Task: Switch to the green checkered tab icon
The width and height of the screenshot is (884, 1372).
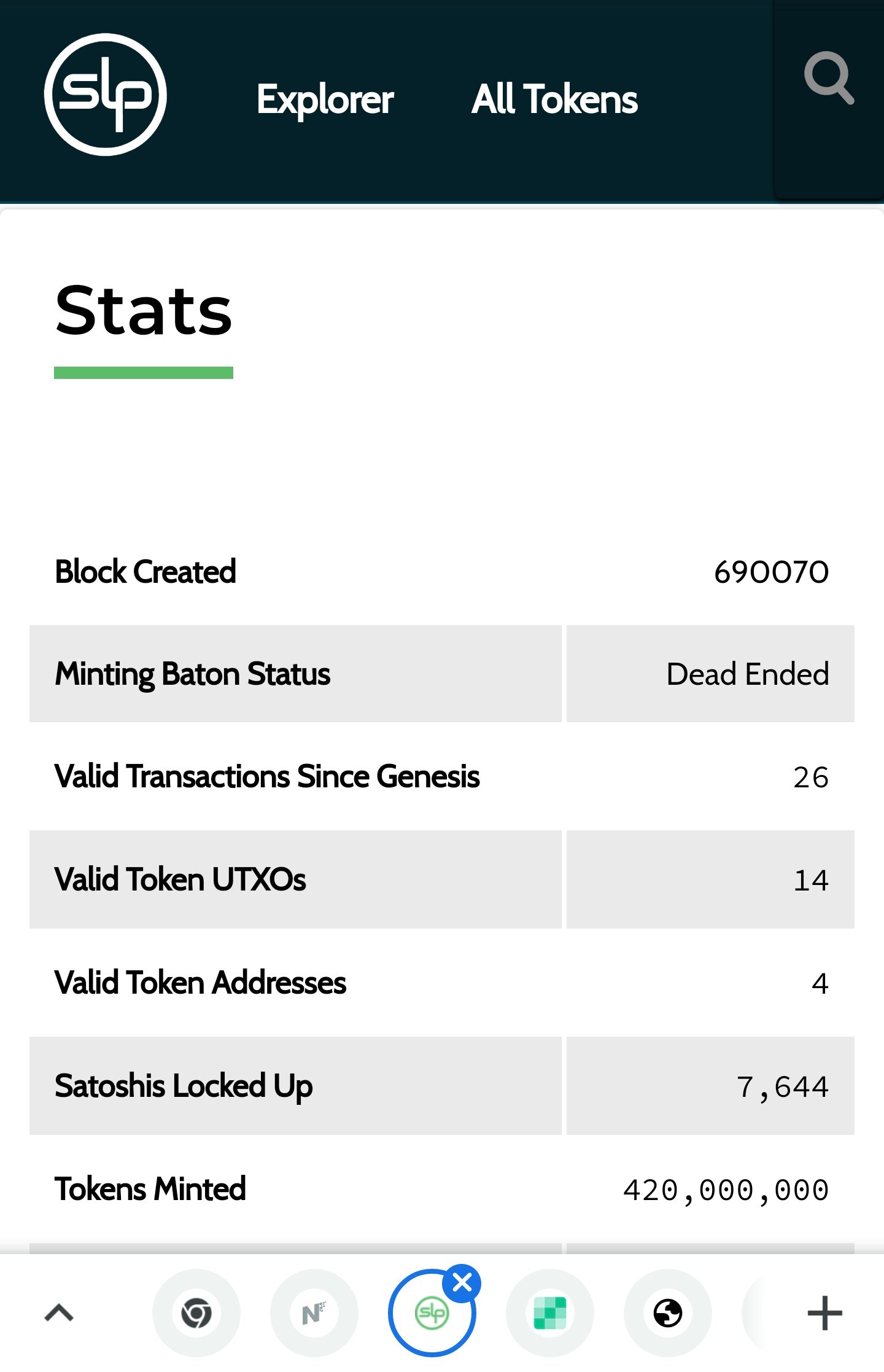Action: [550, 1313]
